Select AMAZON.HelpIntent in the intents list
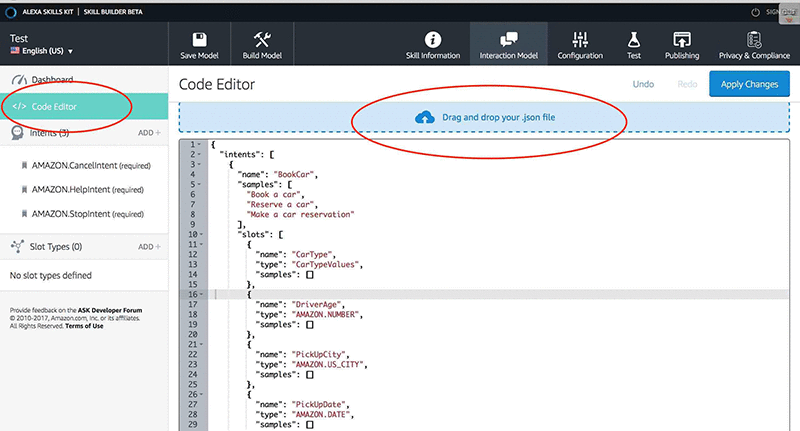 (87, 189)
